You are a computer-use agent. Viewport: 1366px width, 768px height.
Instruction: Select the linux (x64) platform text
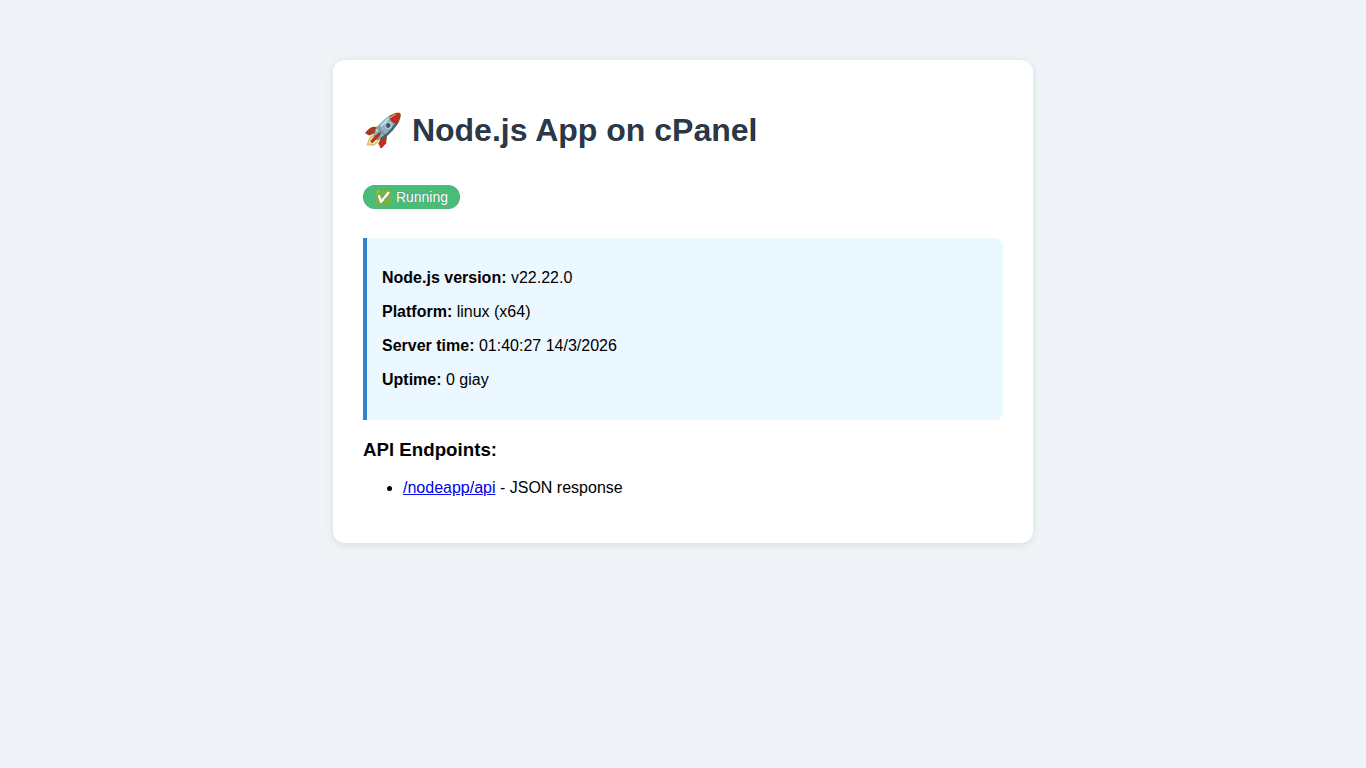pyautogui.click(x=493, y=311)
